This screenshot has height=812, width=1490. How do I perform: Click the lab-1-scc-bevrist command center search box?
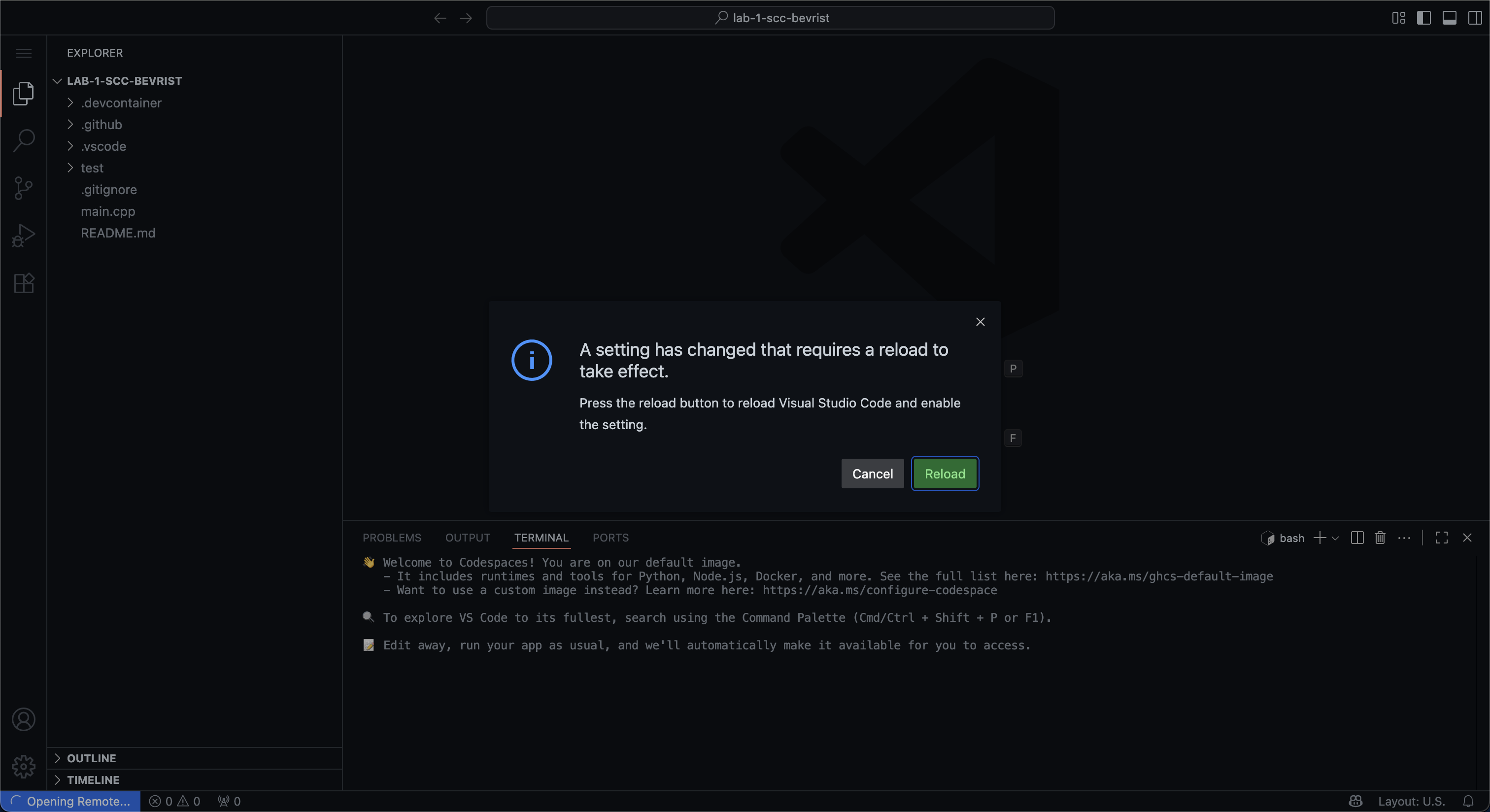[770, 18]
